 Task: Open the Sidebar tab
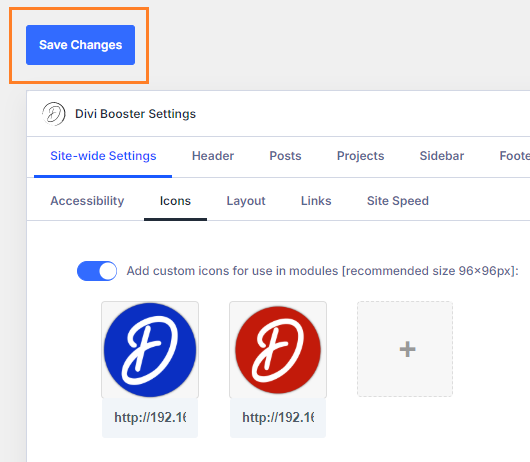coord(442,156)
